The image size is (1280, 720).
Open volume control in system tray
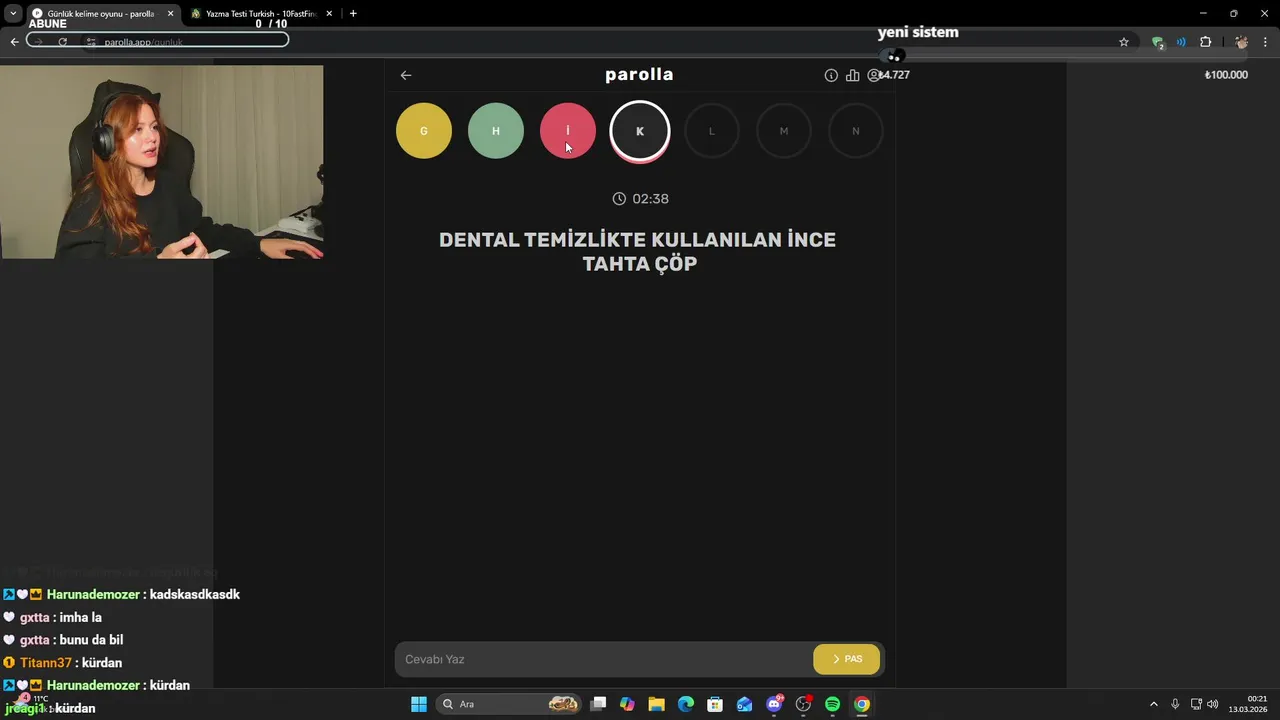[1213, 704]
